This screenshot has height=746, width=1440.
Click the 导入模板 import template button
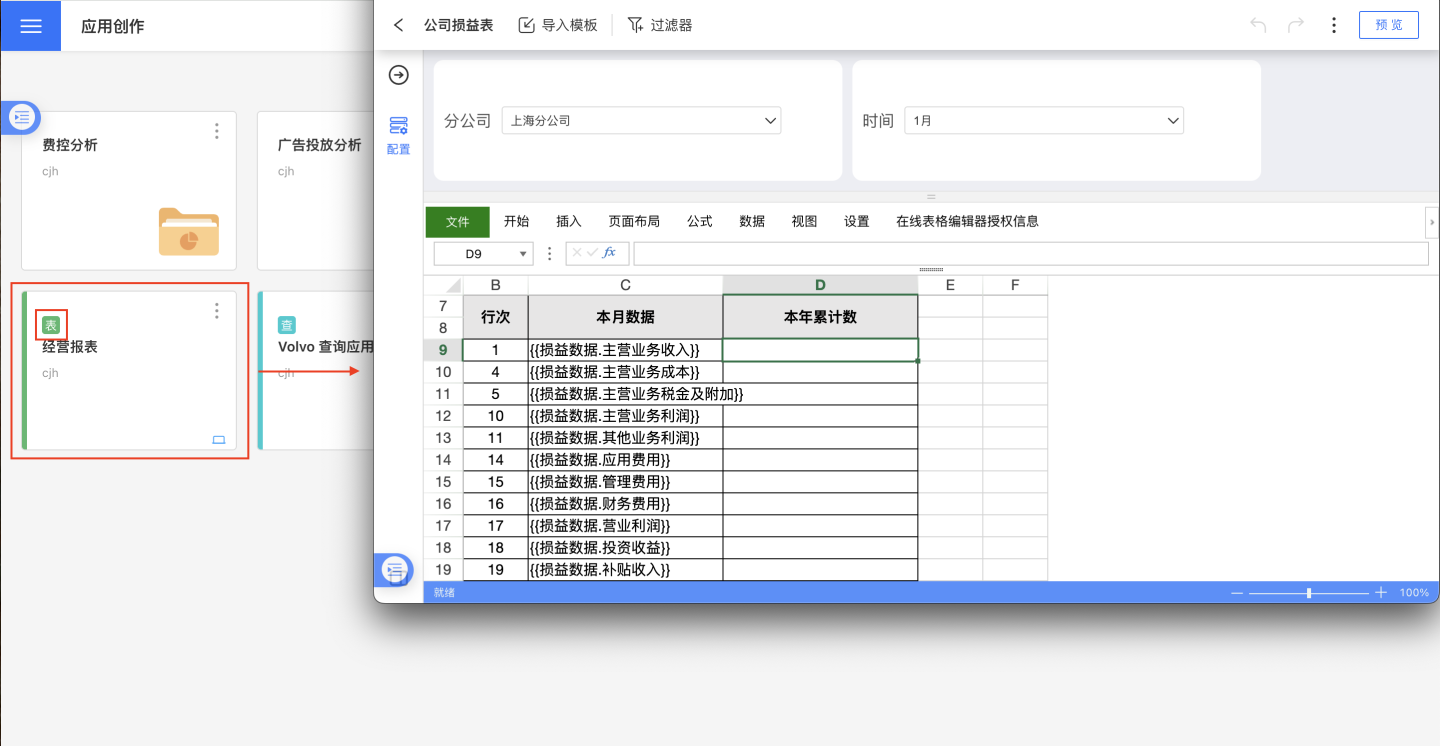point(558,25)
